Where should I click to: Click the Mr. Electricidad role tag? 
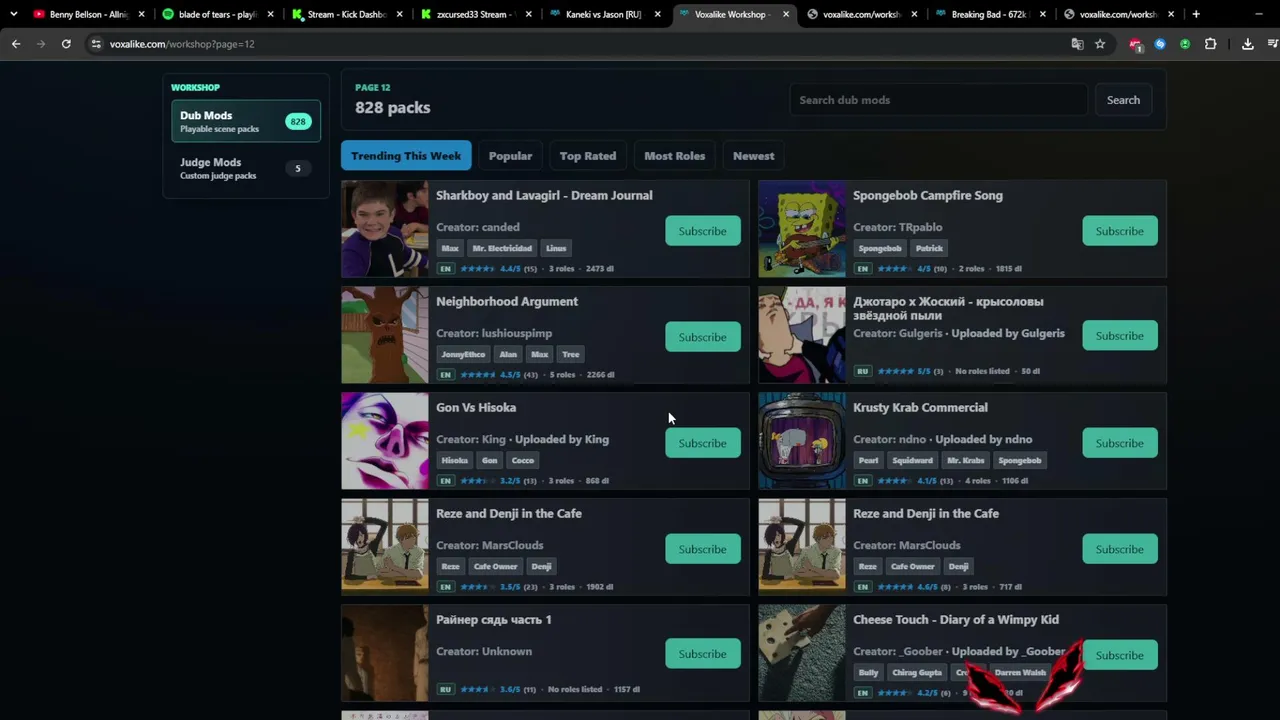click(x=502, y=248)
